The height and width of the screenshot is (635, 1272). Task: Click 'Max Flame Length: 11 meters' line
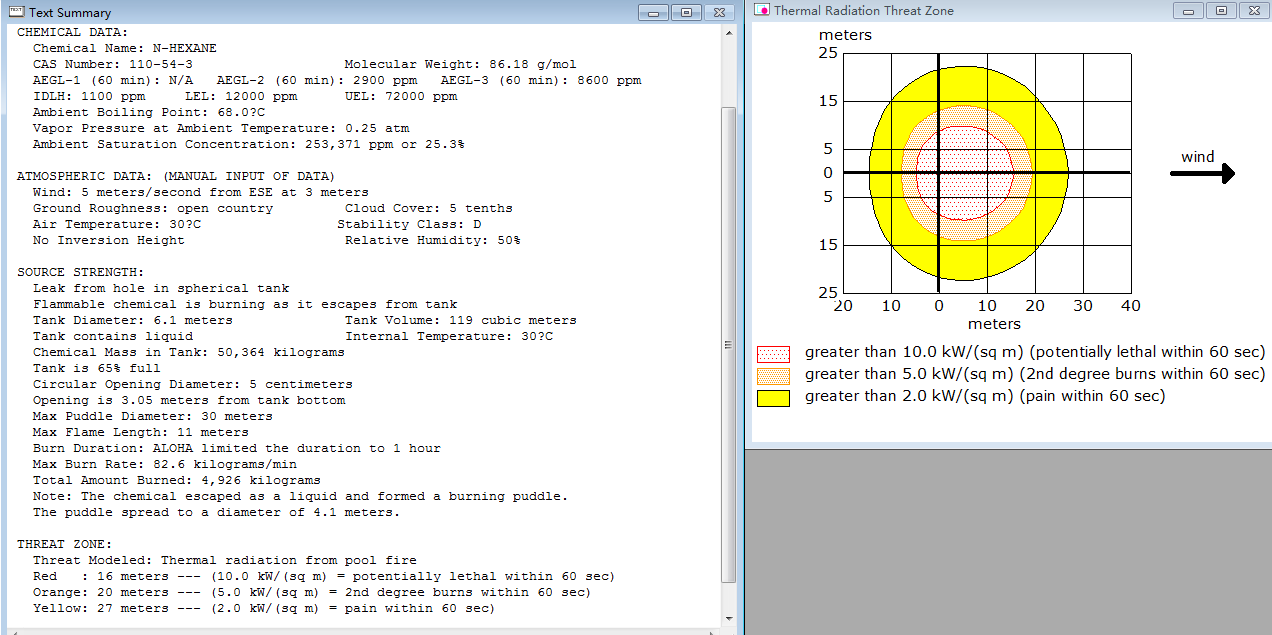point(141,432)
